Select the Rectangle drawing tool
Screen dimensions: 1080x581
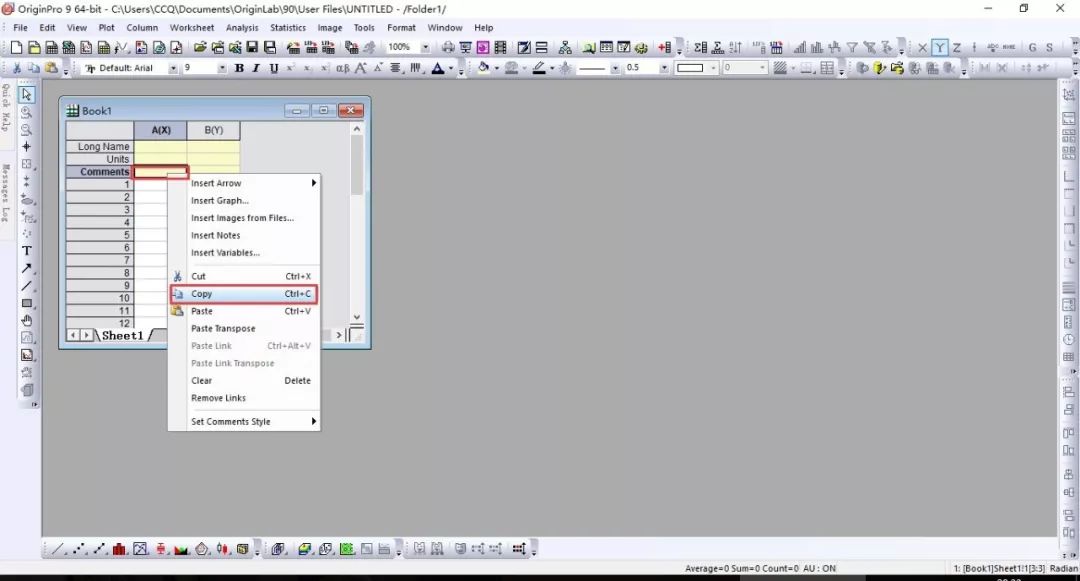[x=26, y=303]
